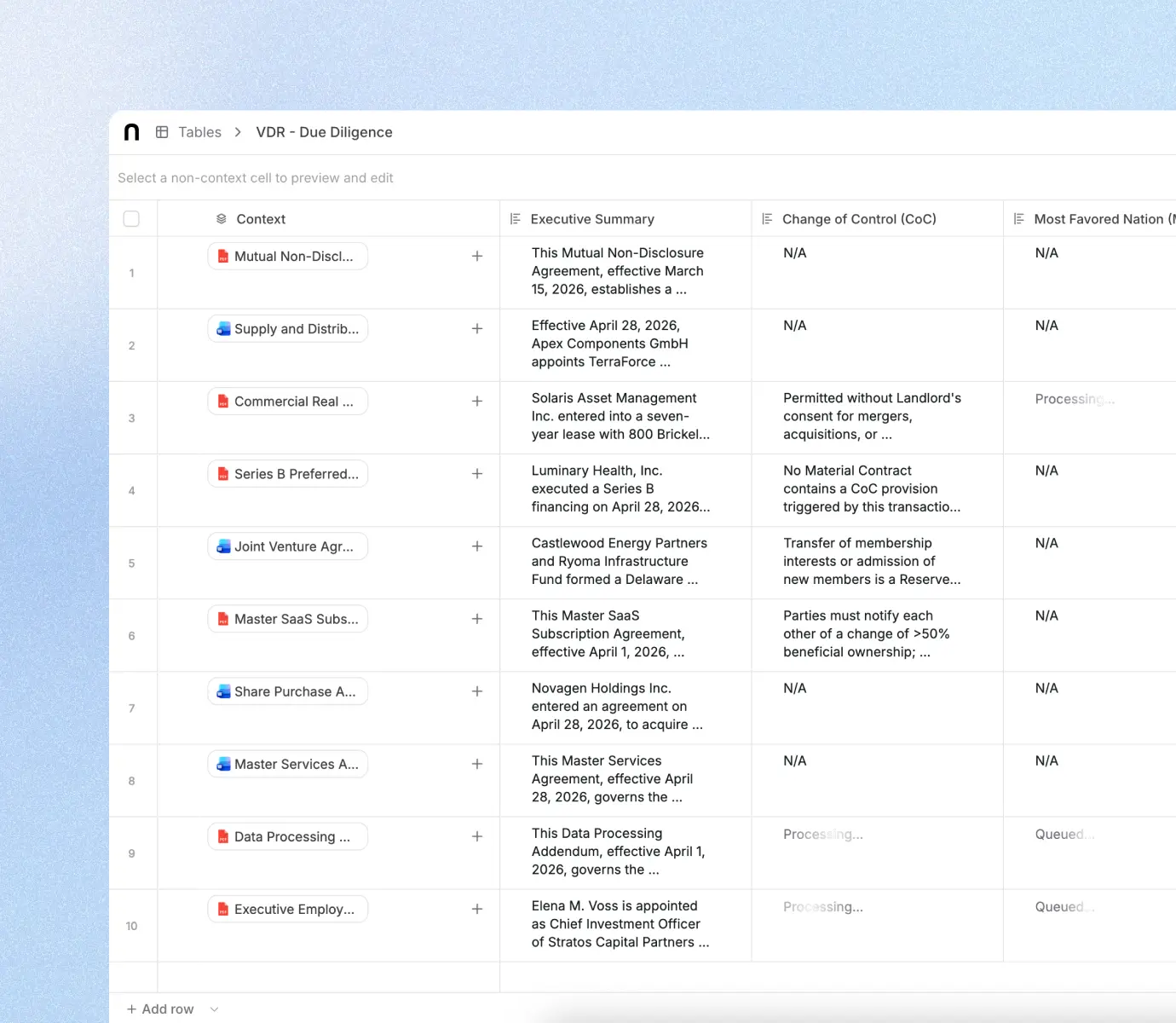Viewport: 1176px width, 1023px height.
Task: Click the plus icon in Joint Venture Agr row
Action: click(x=477, y=546)
